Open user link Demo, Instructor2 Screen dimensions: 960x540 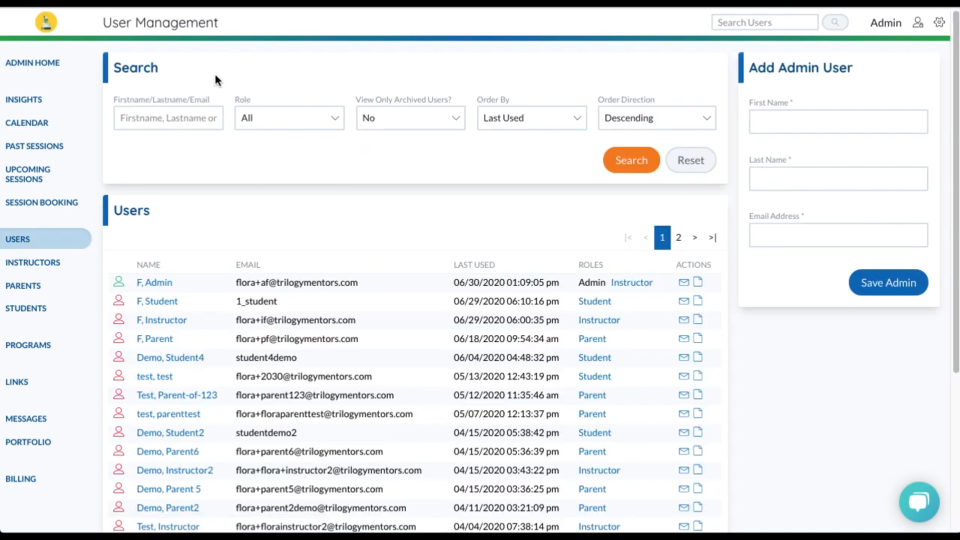pyautogui.click(x=174, y=470)
